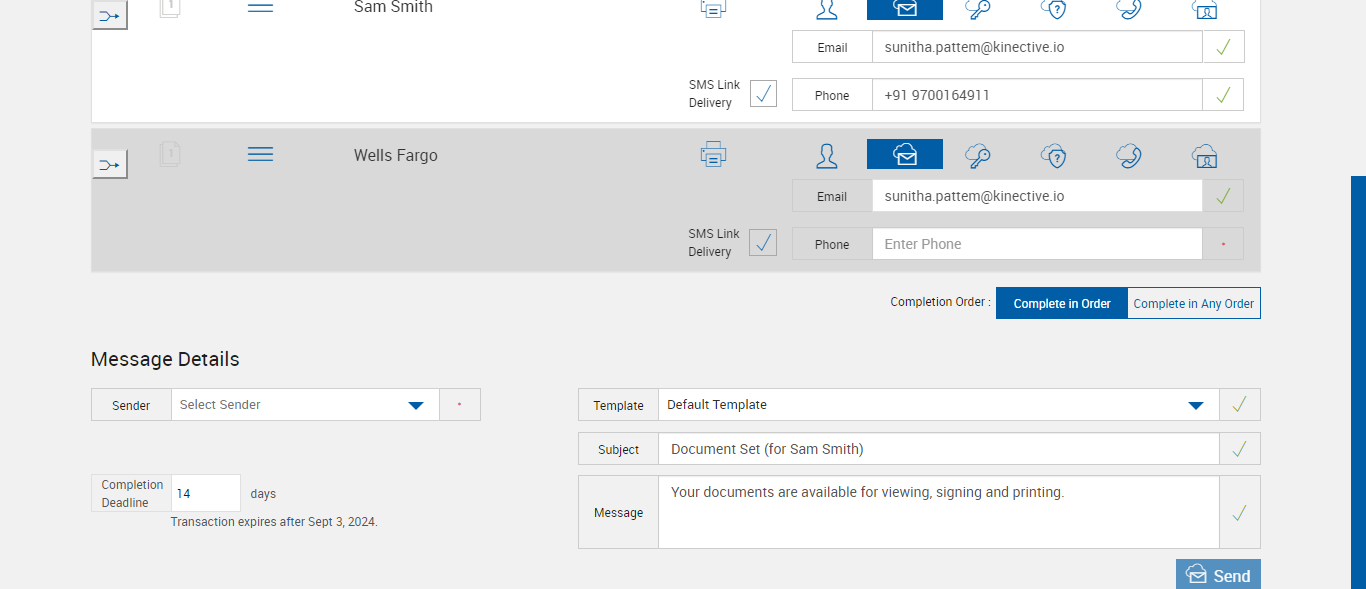Click Wells Fargo Enter Phone field

click(1036, 244)
